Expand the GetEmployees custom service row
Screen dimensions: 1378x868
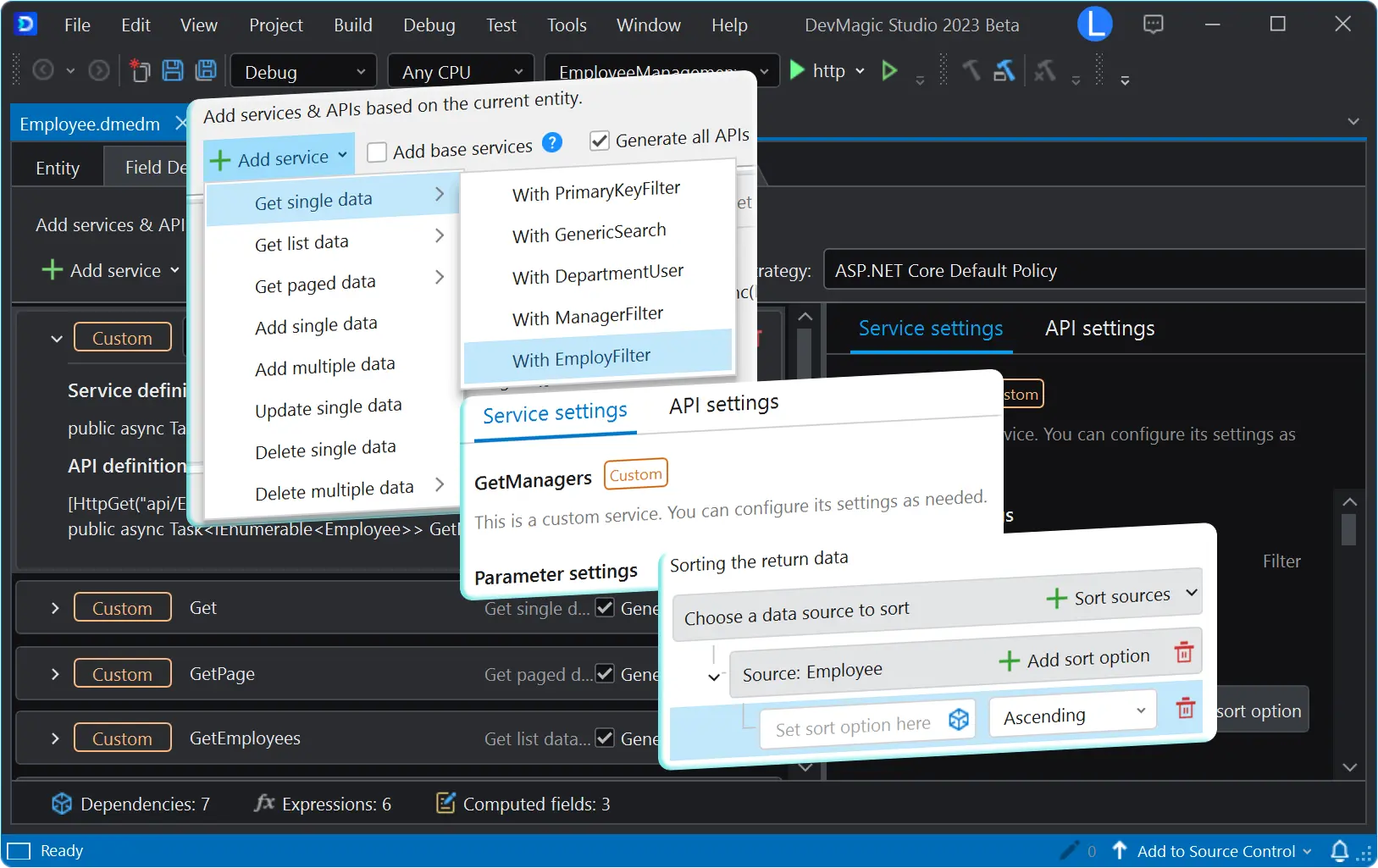point(54,738)
